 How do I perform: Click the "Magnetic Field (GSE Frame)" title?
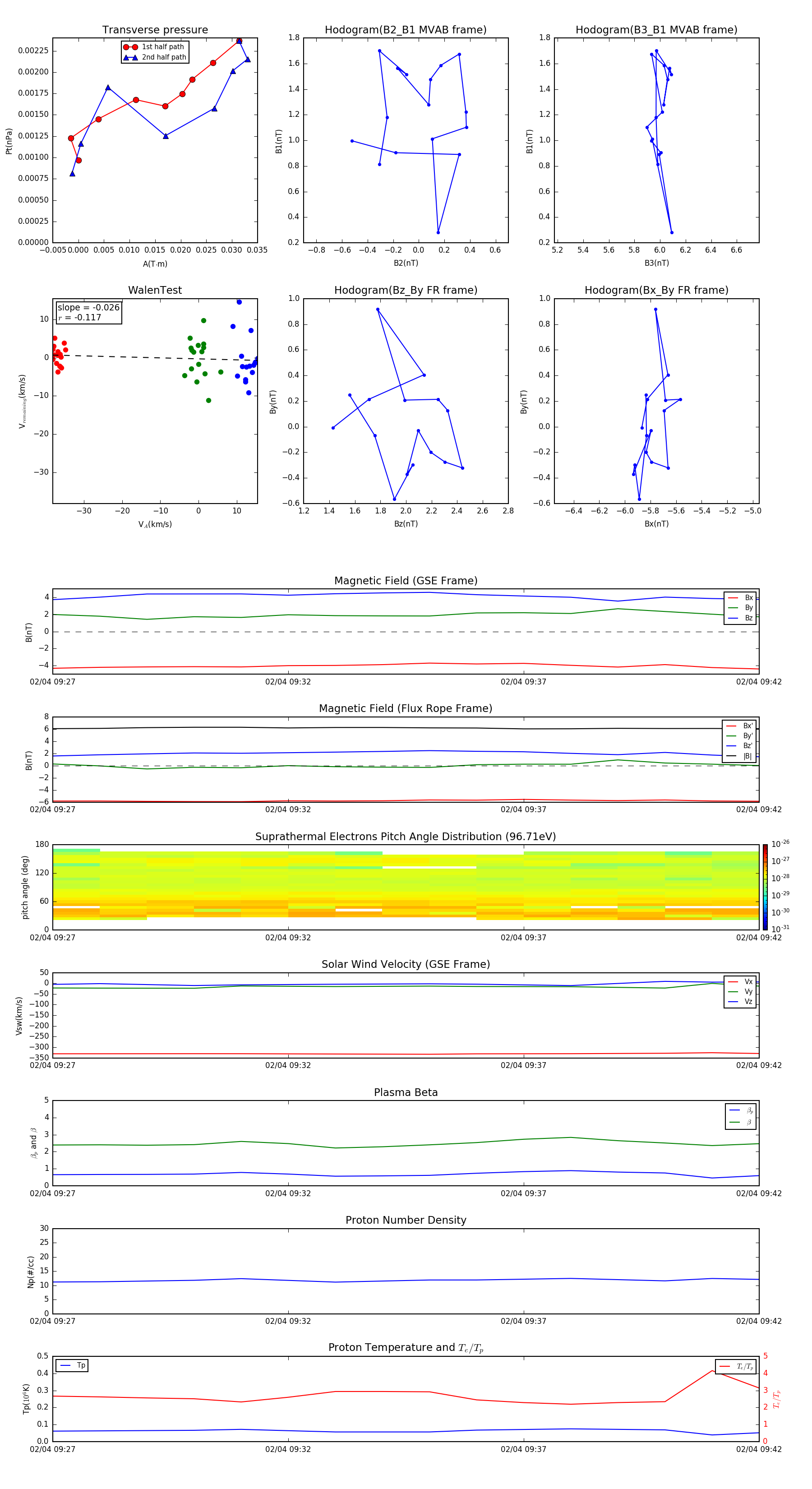[x=406, y=581]
